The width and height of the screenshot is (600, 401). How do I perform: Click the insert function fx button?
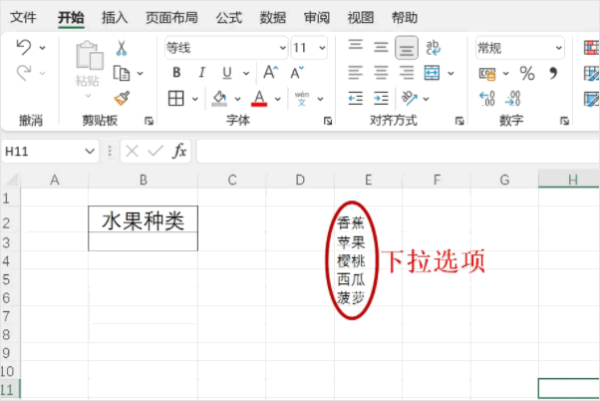(179, 151)
